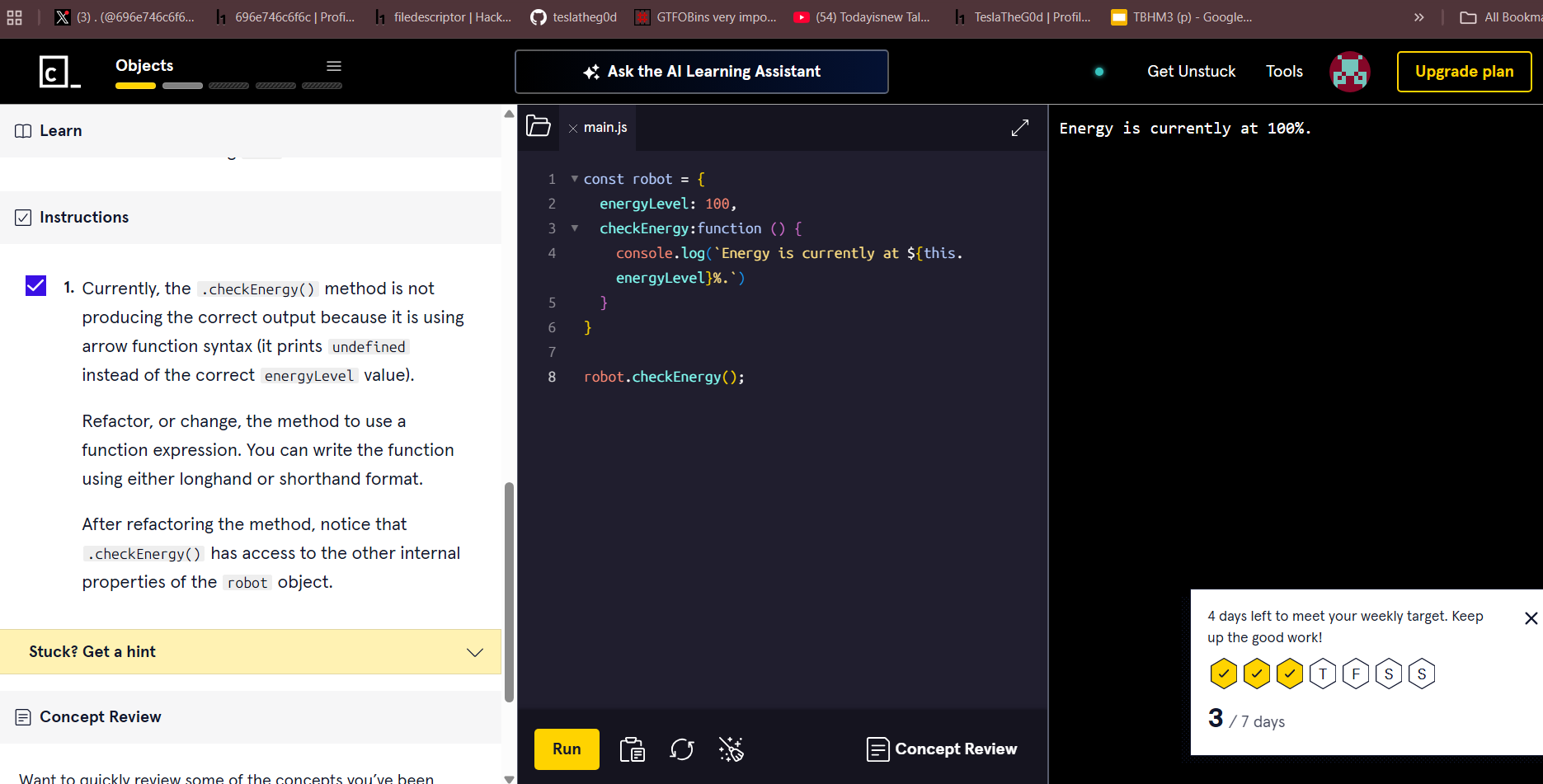The image size is (1543, 784).
Task: Expand the code editor to fullscreen
Action: click(x=1020, y=128)
